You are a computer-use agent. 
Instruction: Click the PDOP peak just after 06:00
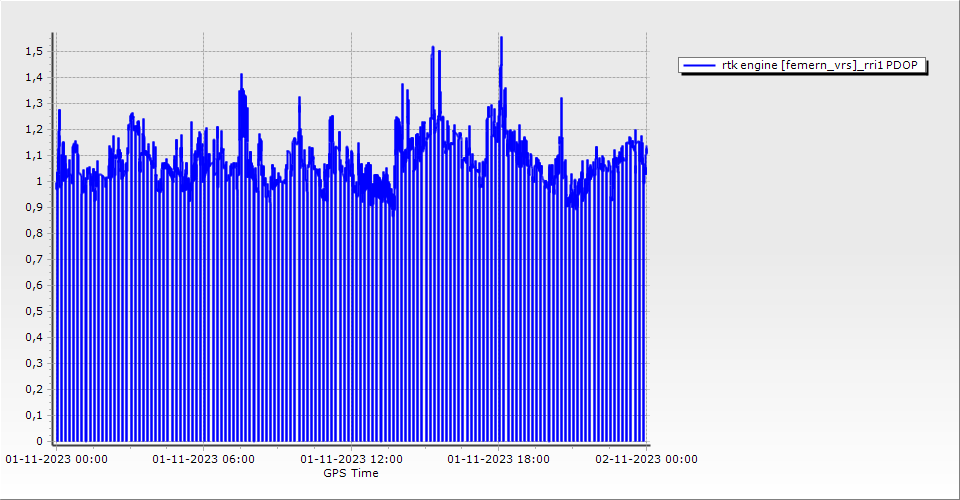(x=241, y=76)
